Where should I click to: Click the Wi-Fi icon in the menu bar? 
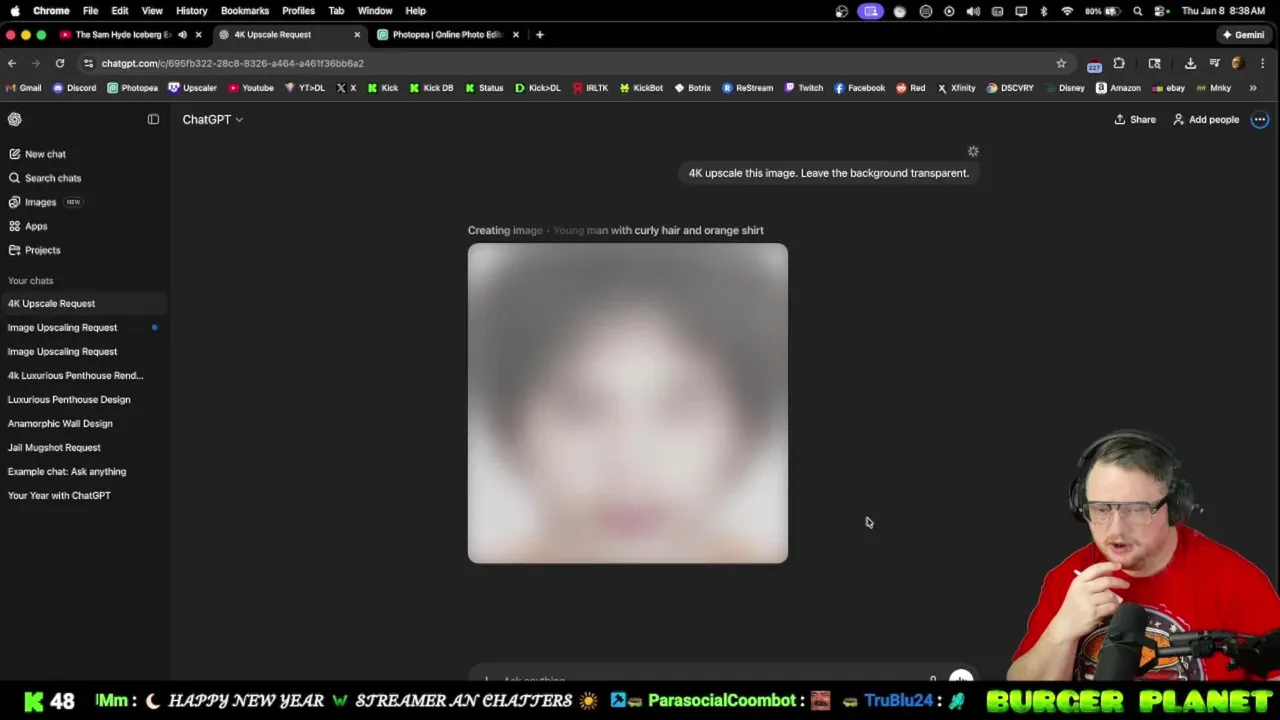pyautogui.click(x=1067, y=11)
